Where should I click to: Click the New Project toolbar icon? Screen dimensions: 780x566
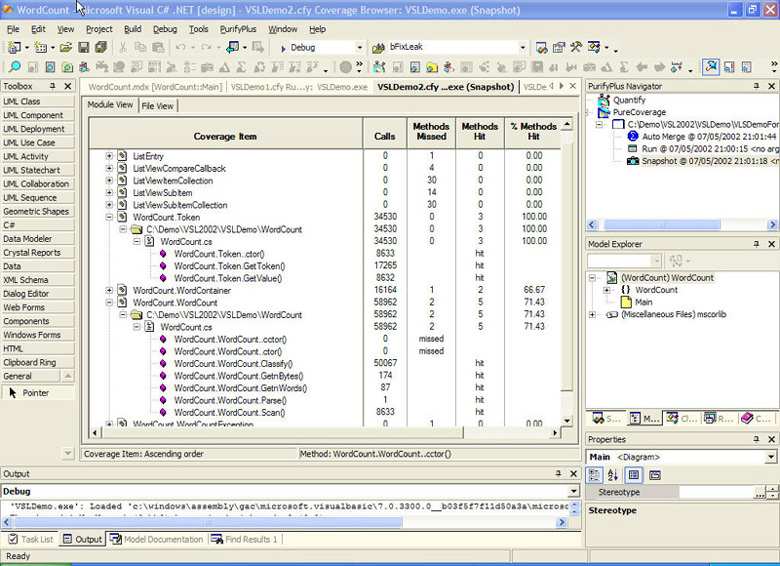(14, 47)
